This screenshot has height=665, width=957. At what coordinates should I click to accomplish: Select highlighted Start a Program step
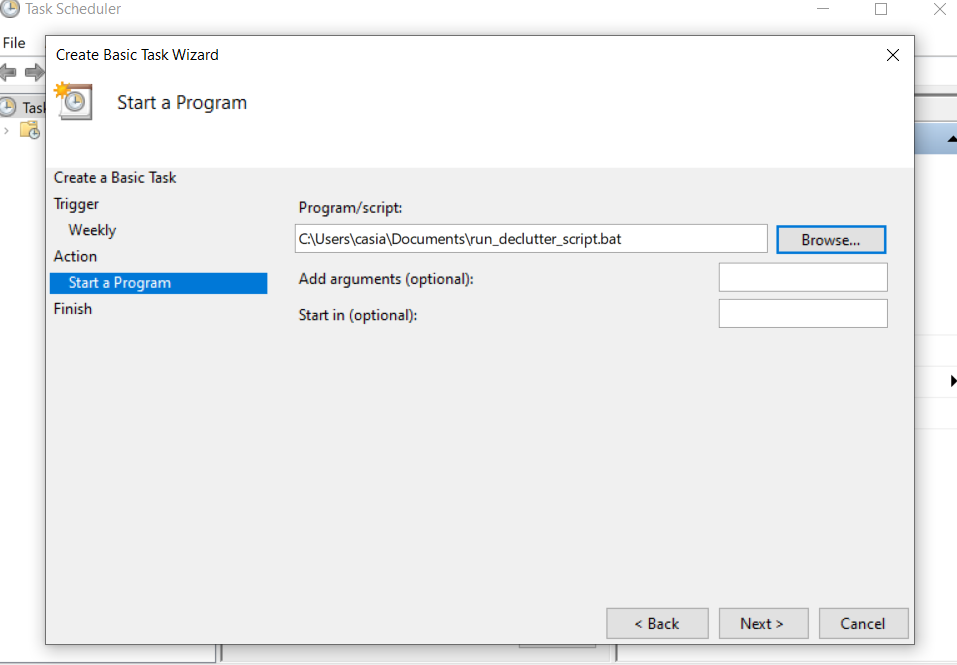pos(159,283)
